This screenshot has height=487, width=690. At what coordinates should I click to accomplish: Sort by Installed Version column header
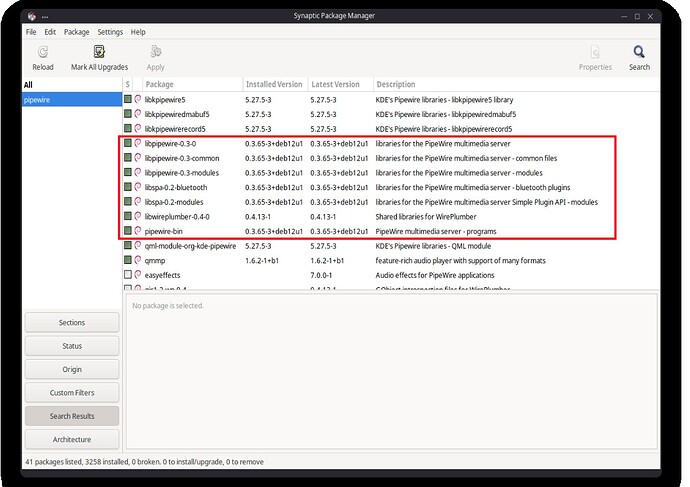275,84
